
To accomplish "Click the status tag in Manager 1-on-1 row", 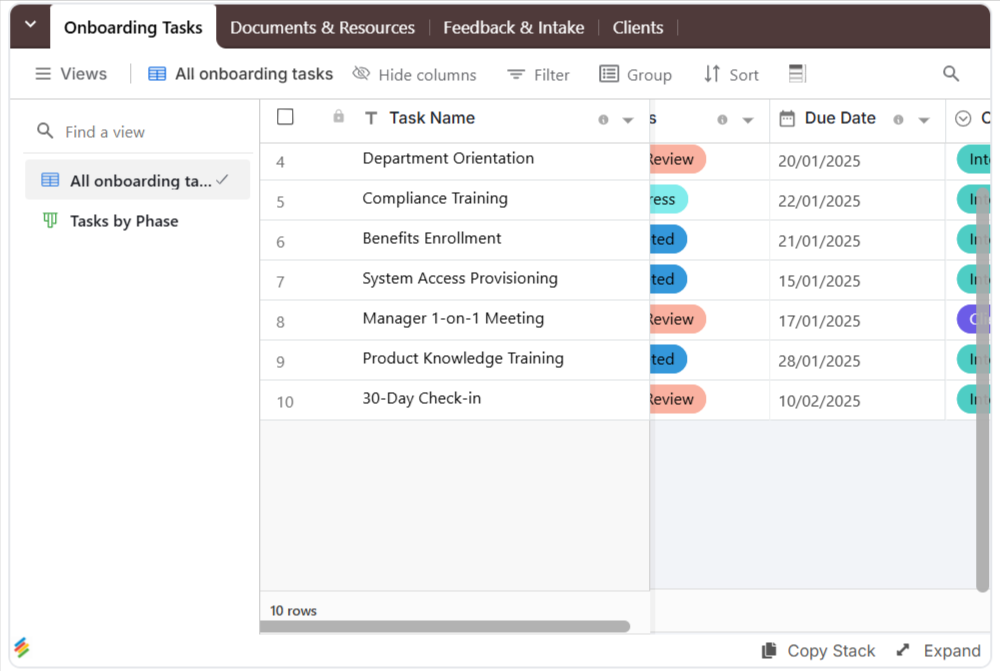I will pyautogui.click(x=677, y=320).
